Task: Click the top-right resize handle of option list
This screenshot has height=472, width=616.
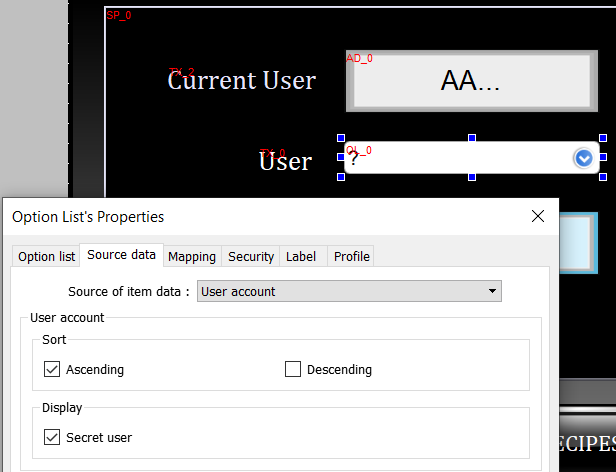Action: tap(603, 139)
